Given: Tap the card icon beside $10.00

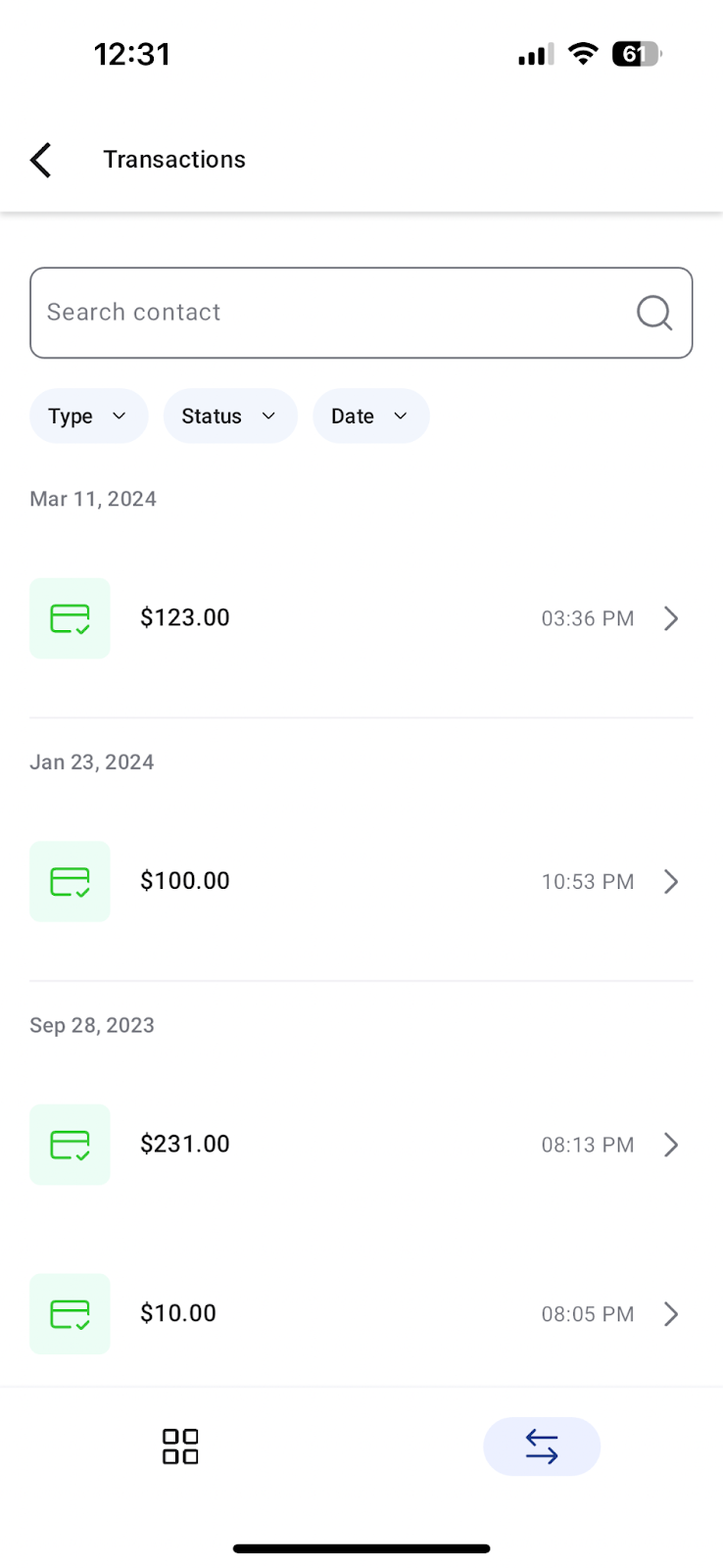Looking at the screenshot, I should pos(70,1313).
